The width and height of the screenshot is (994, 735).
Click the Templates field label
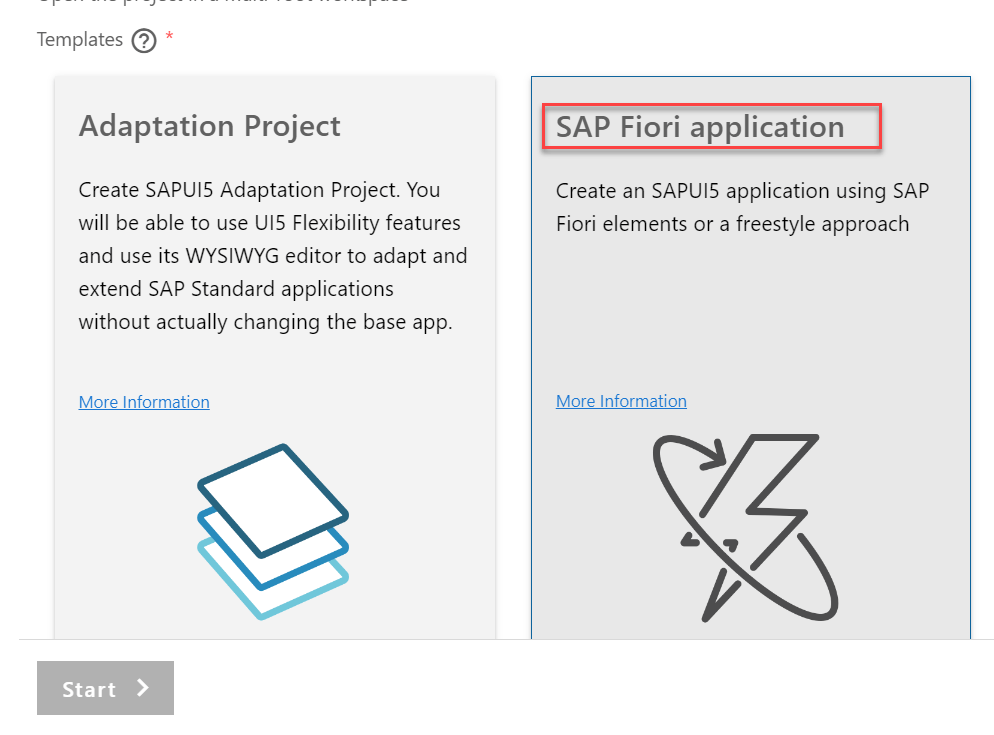click(x=80, y=40)
